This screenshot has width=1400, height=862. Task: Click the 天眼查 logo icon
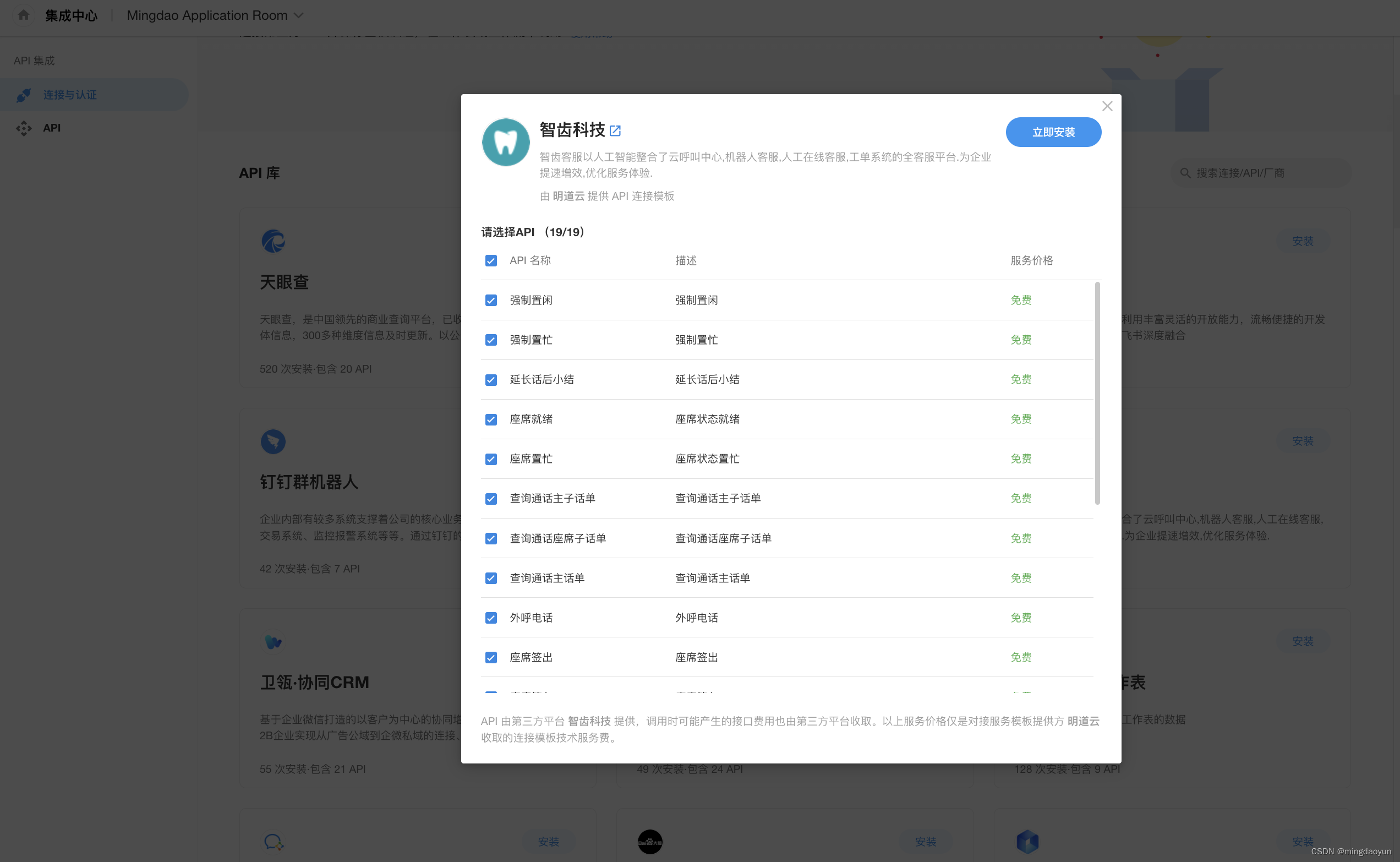click(x=274, y=241)
